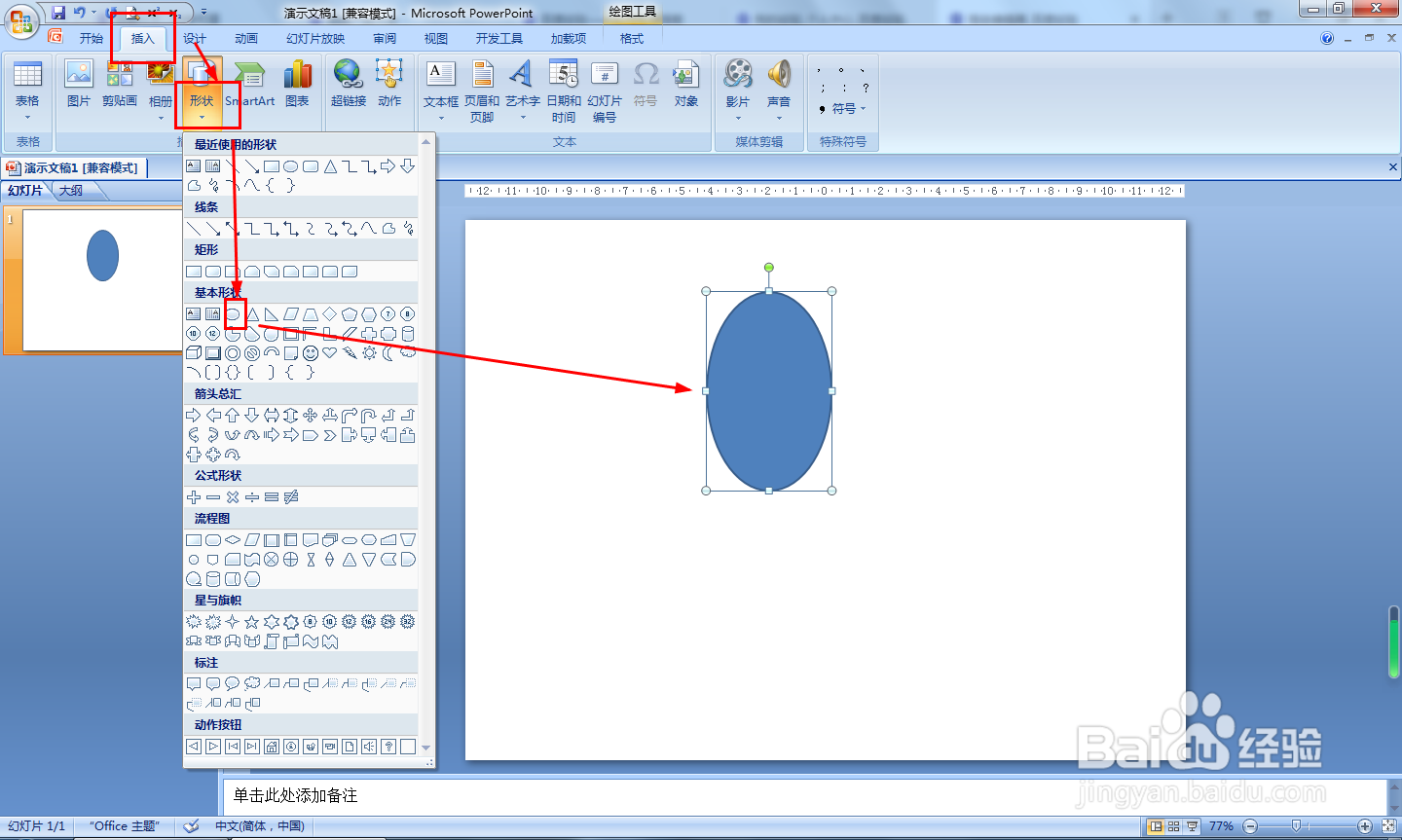Select the 5-point star shape
This screenshot has width=1402, height=840.
tap(252, 622)
